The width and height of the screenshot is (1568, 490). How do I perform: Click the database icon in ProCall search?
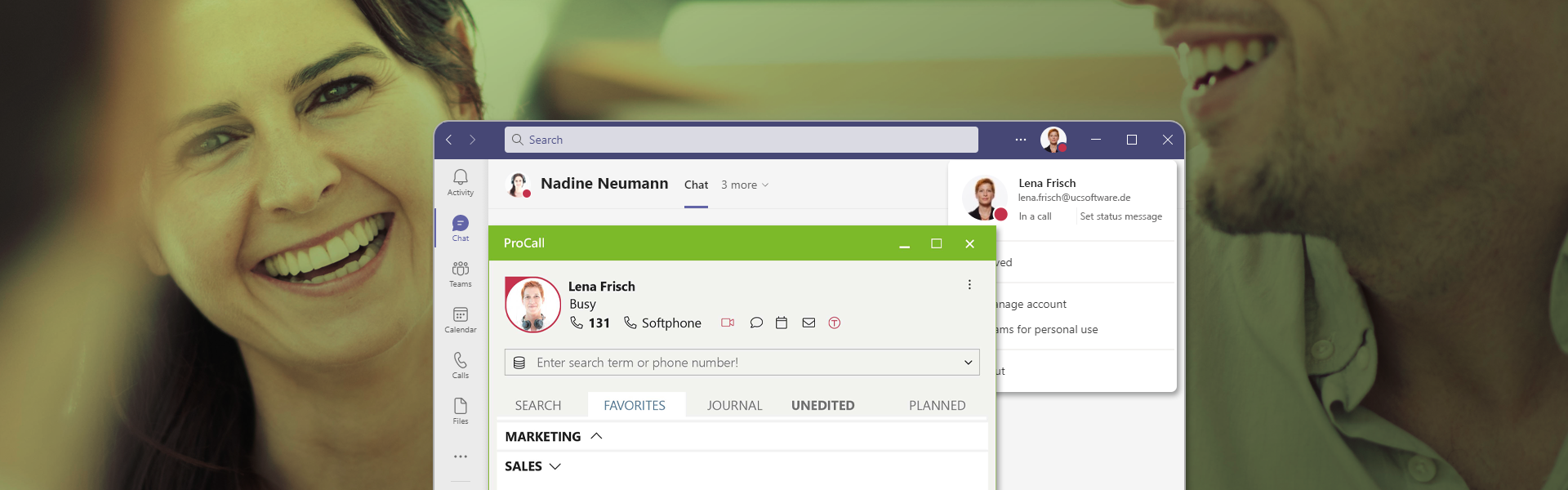[519, 363]
